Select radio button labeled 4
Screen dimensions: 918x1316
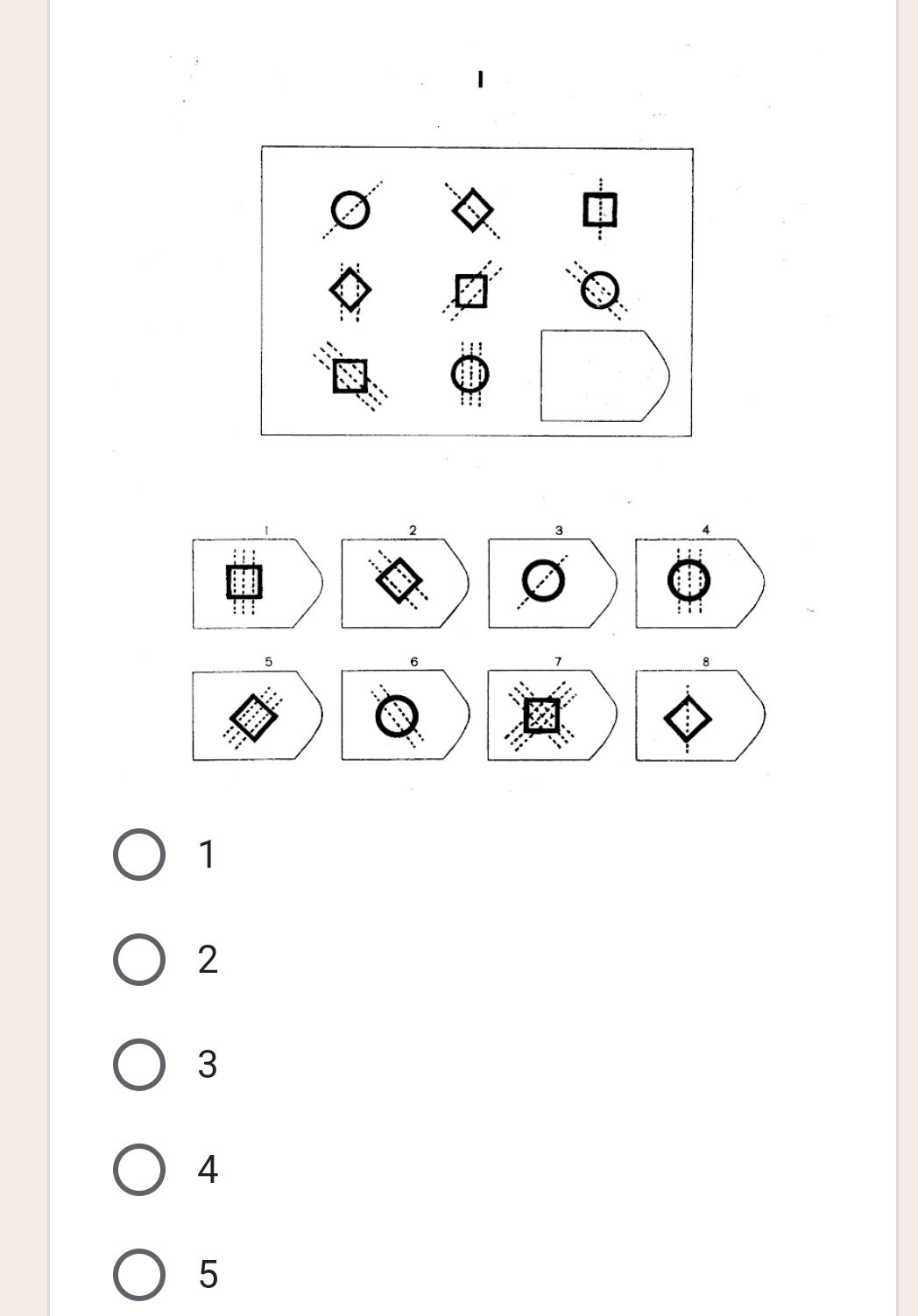138,1169
